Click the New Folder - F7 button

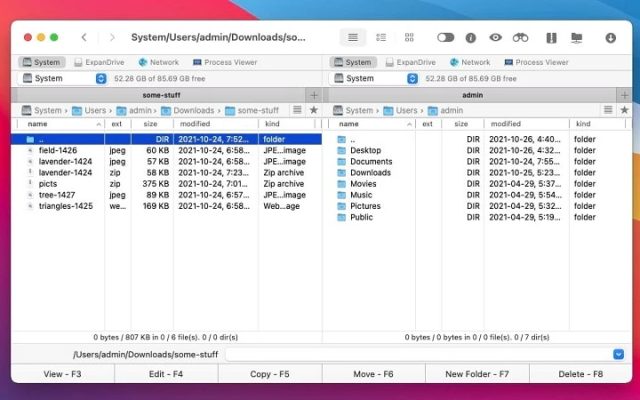pos(476,373)
